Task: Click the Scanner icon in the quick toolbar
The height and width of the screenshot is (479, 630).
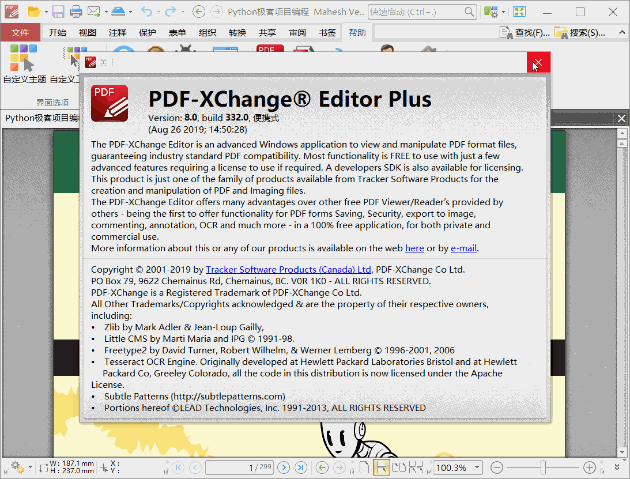Action: pos(118,12)
